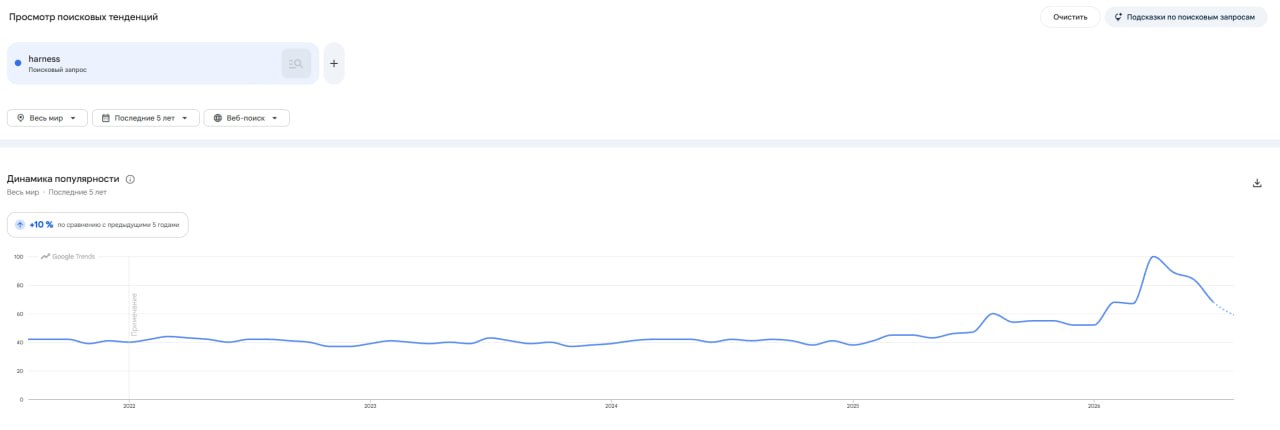Click the +10 % comparison chip
1280x430 pixels.
point(98,225)
